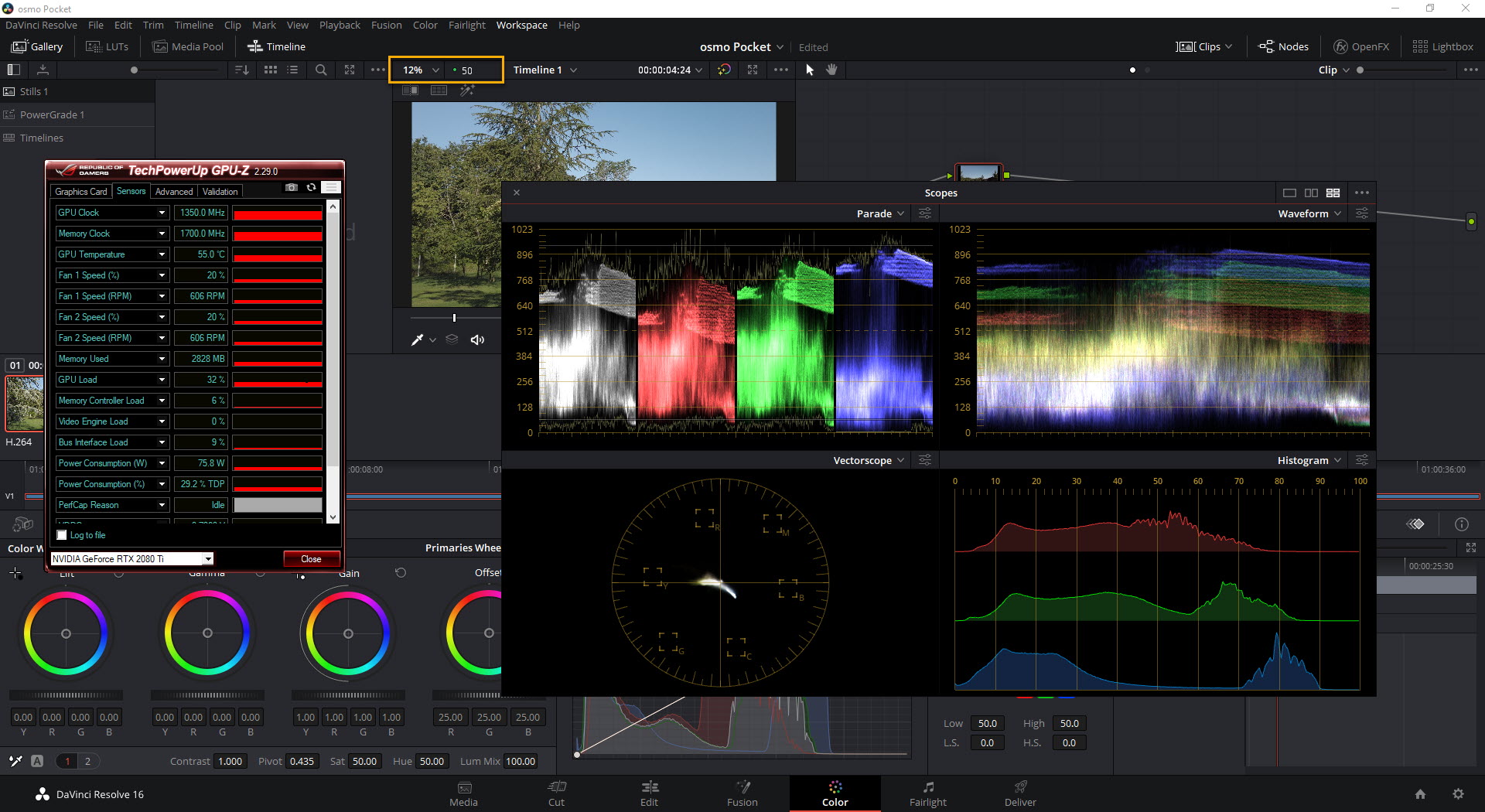Open the Playback menu

340,25
